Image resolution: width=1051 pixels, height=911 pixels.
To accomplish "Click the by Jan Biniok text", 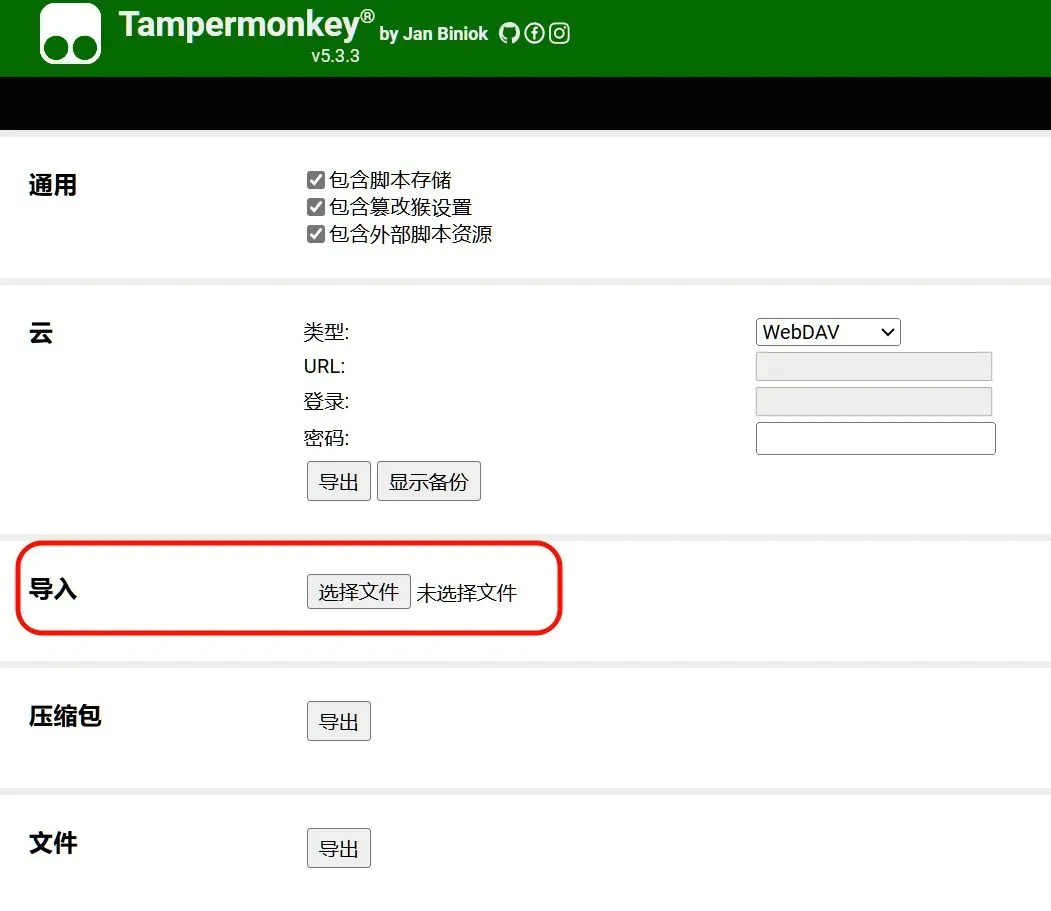I will coord(434,34).
